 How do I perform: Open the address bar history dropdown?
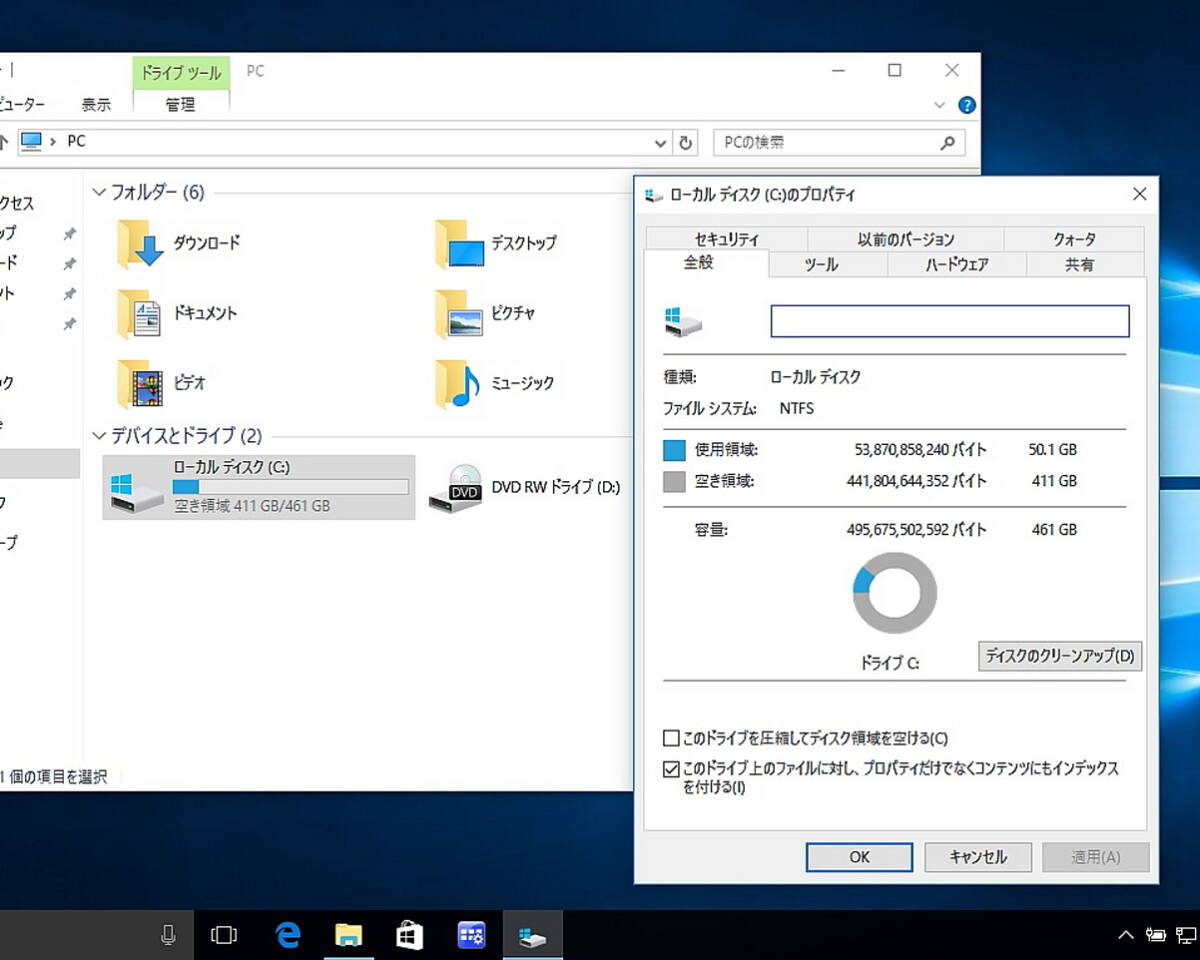tap(660, 143)
